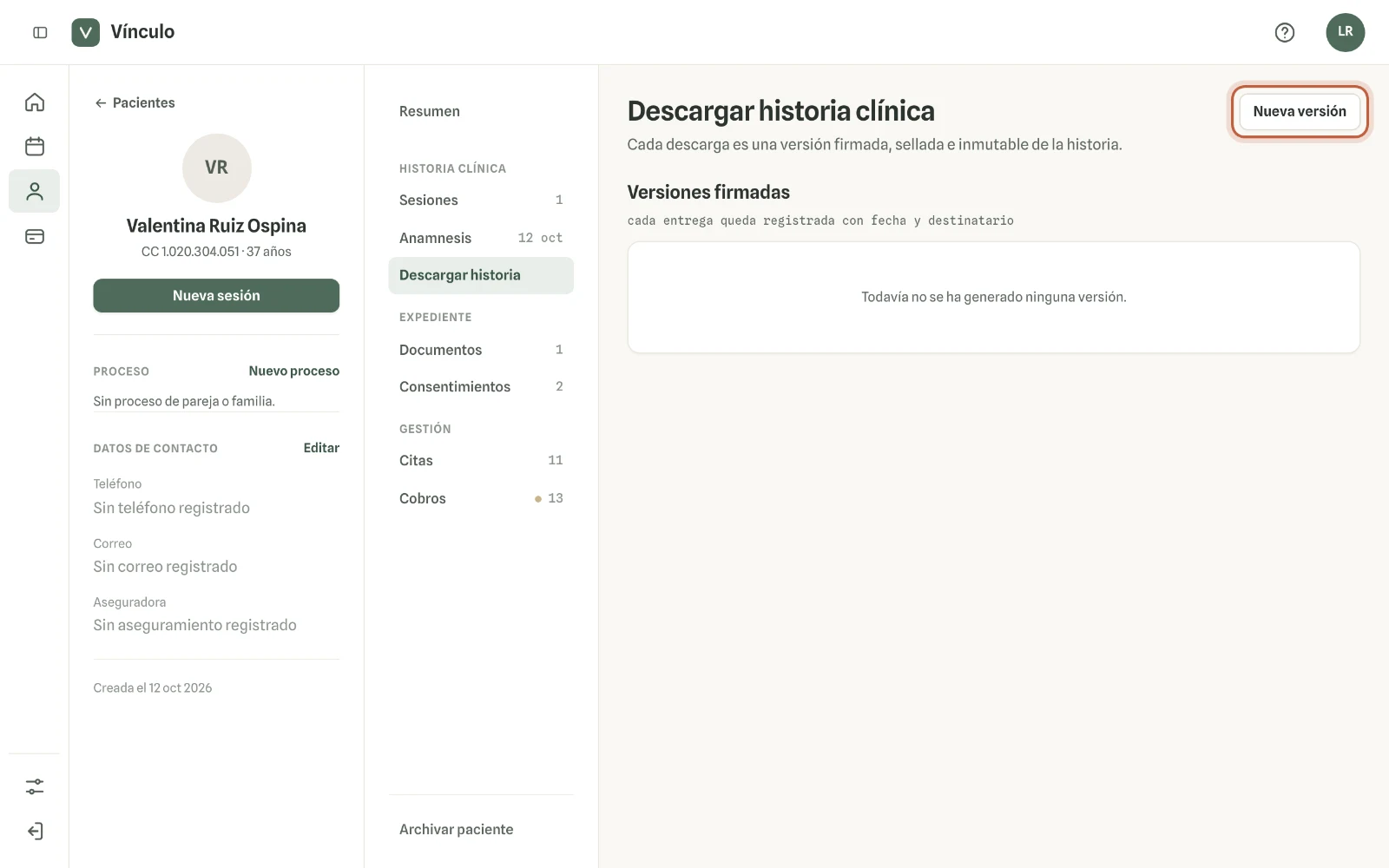This screenshot has height=868, width=1389.
Task: Click the logout icon in sidebar
Action: point(35,831)
